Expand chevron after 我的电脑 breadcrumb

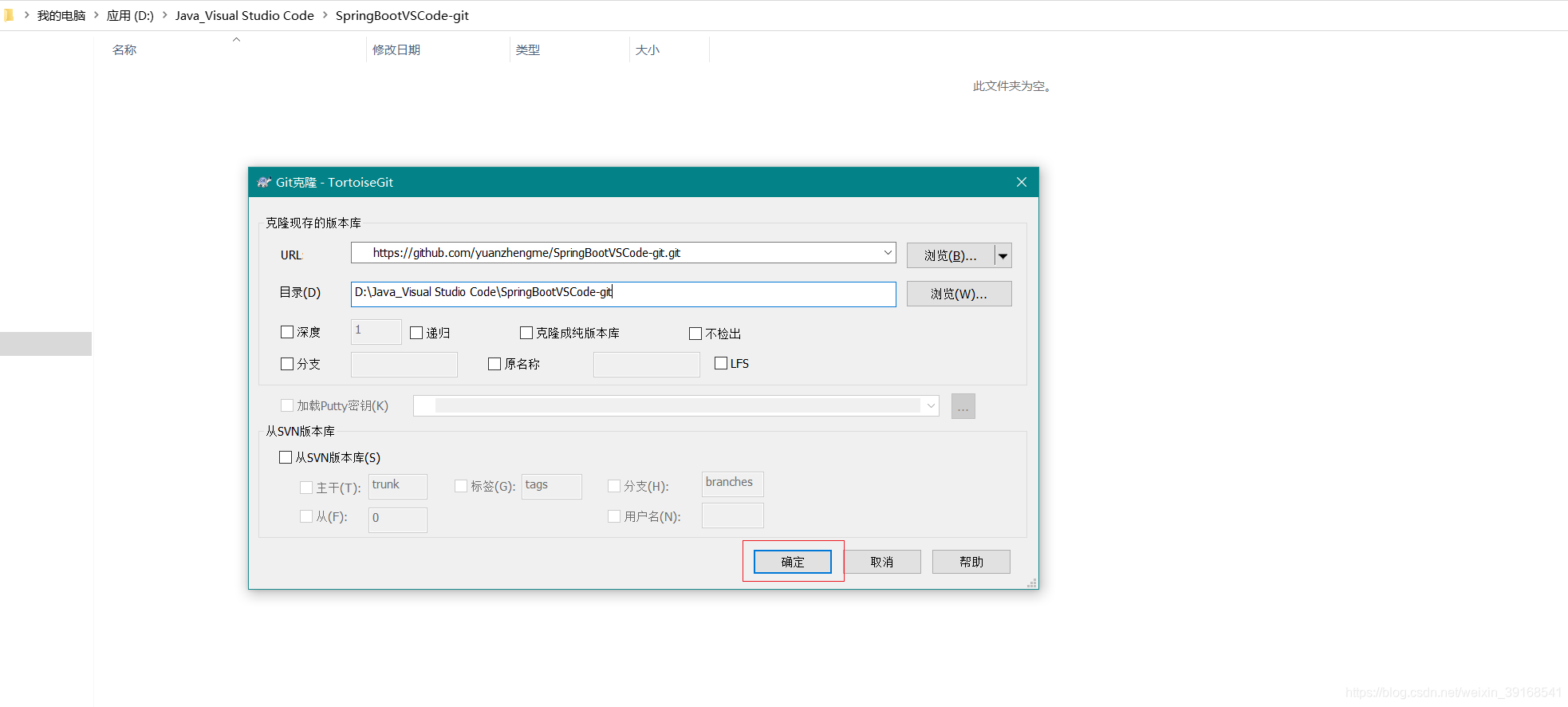coord(96,15)
